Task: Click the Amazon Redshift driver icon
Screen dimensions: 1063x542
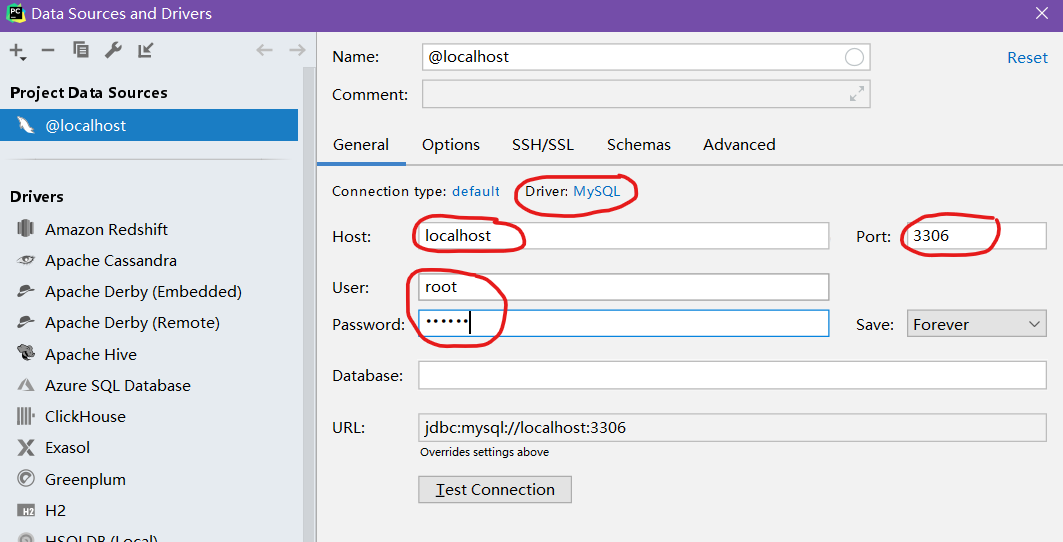Action: pyautogui.click(x=26, y=229)
